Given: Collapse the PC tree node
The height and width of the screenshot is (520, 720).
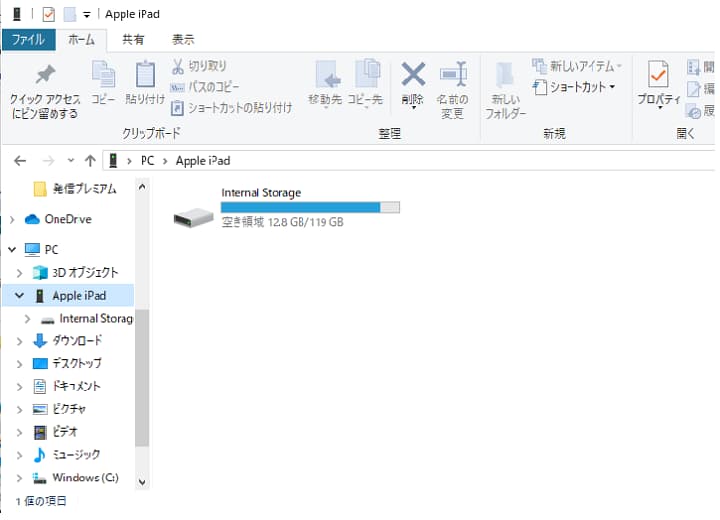Looking at the screenshot, I should pos(12,249).
